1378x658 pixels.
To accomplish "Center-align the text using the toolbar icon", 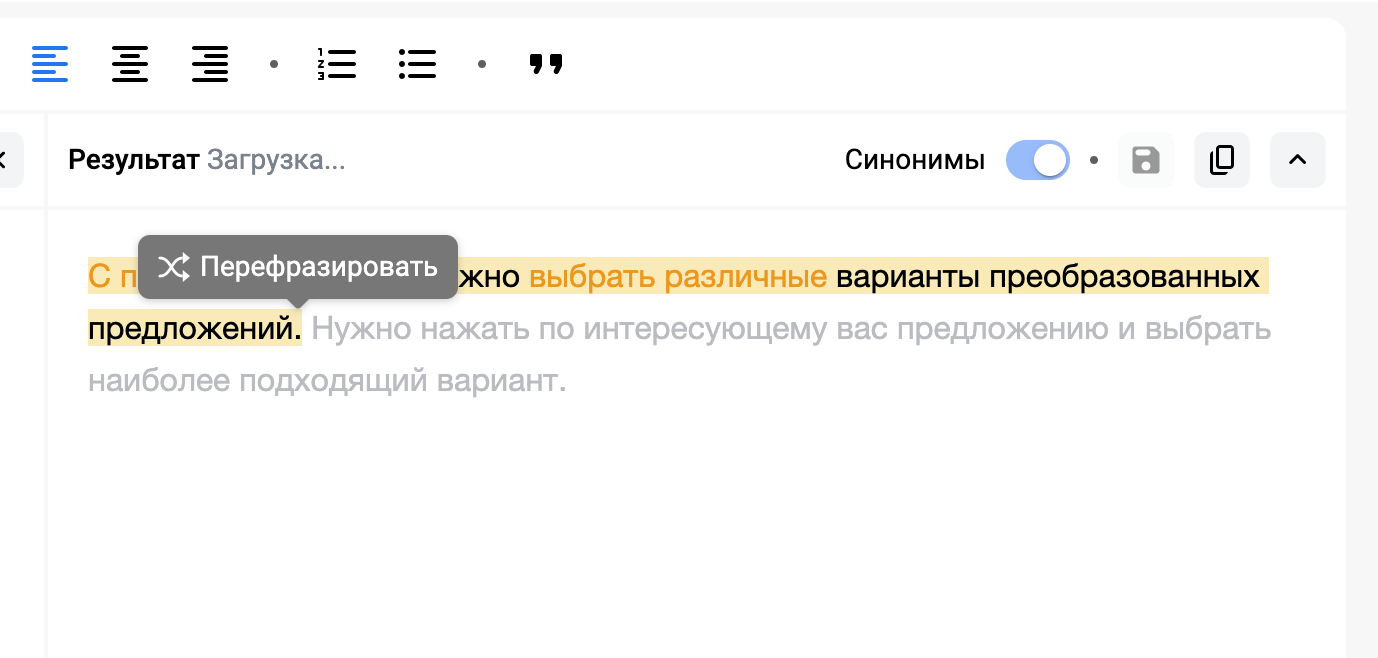I will [x=130, y=64].
